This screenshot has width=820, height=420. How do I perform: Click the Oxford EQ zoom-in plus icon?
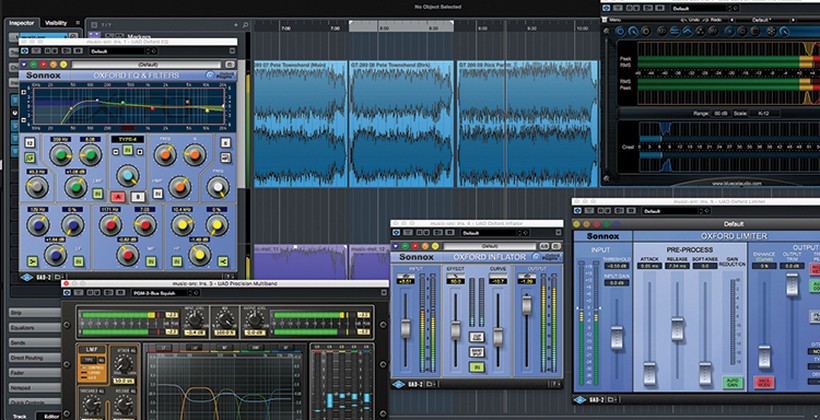coord(24,92)
